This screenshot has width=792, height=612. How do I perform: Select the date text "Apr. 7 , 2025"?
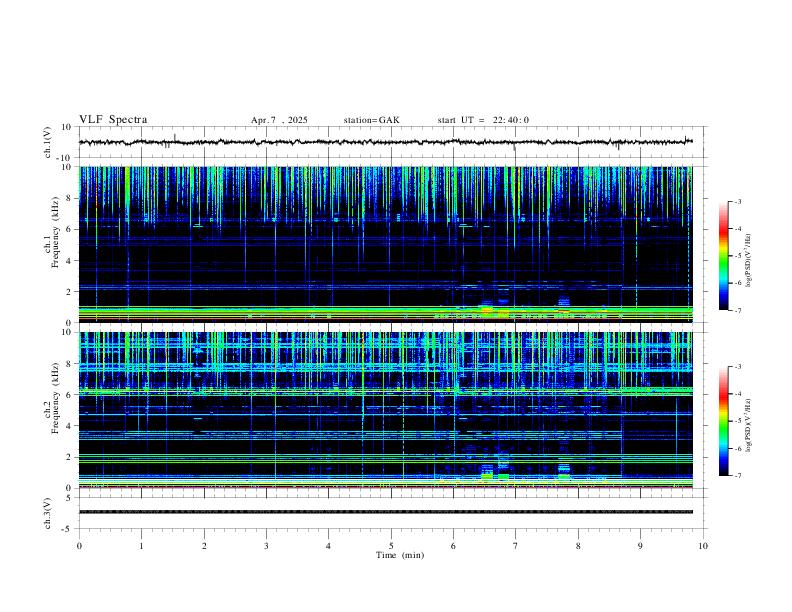pyautogui.click(x=279, y=120)
